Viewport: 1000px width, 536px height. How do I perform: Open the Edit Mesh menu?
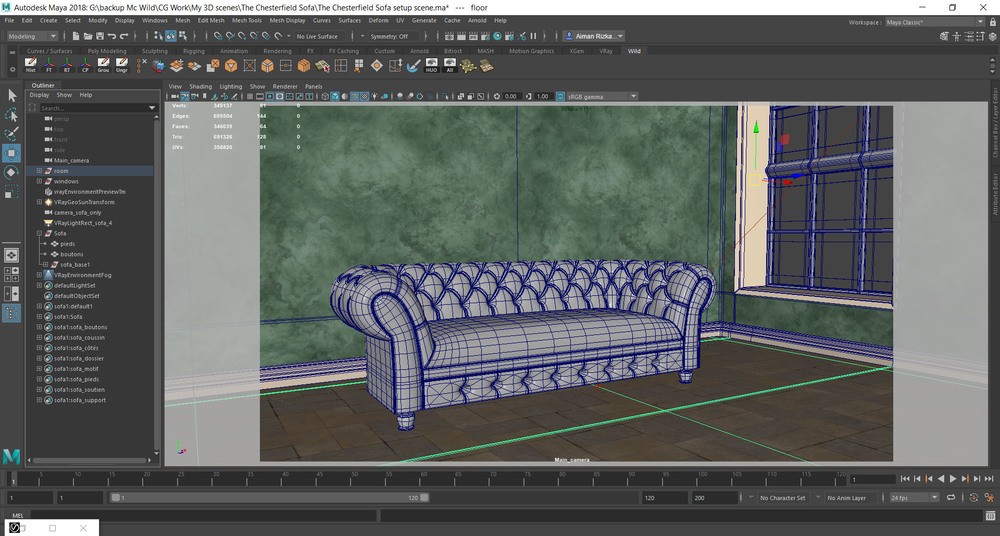pos(211,20)
